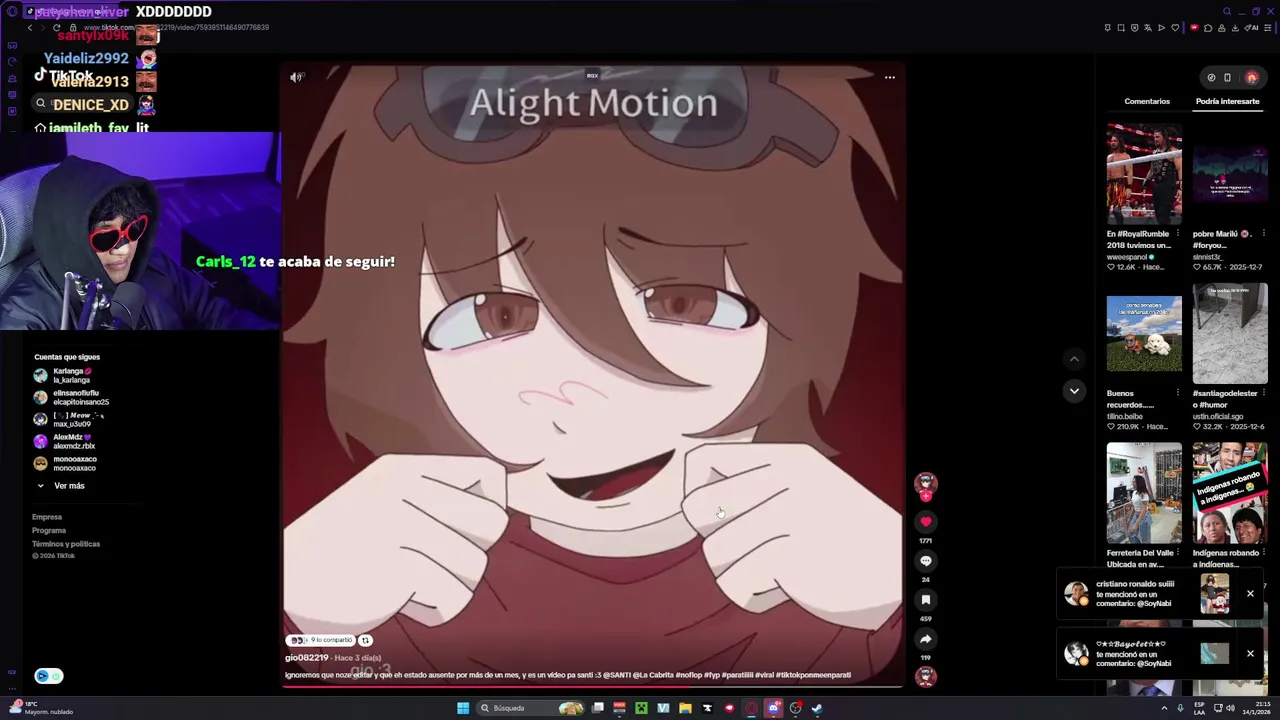Open the Ferretería Del Valle suggested video
The width and height of the screenshot is (1280, 720).
click(1144, 493)
